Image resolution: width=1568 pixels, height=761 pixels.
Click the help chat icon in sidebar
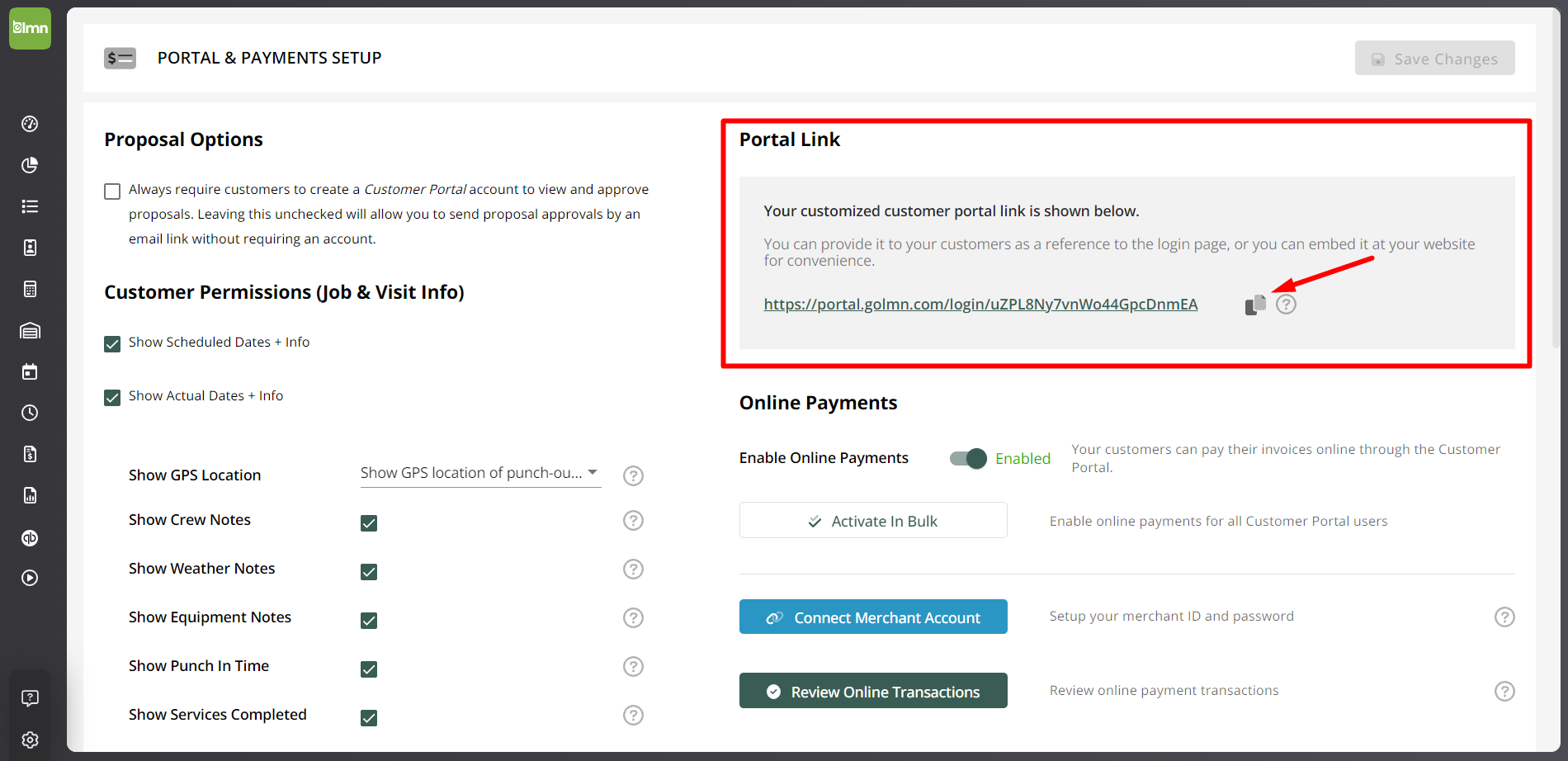click(30, 698)
